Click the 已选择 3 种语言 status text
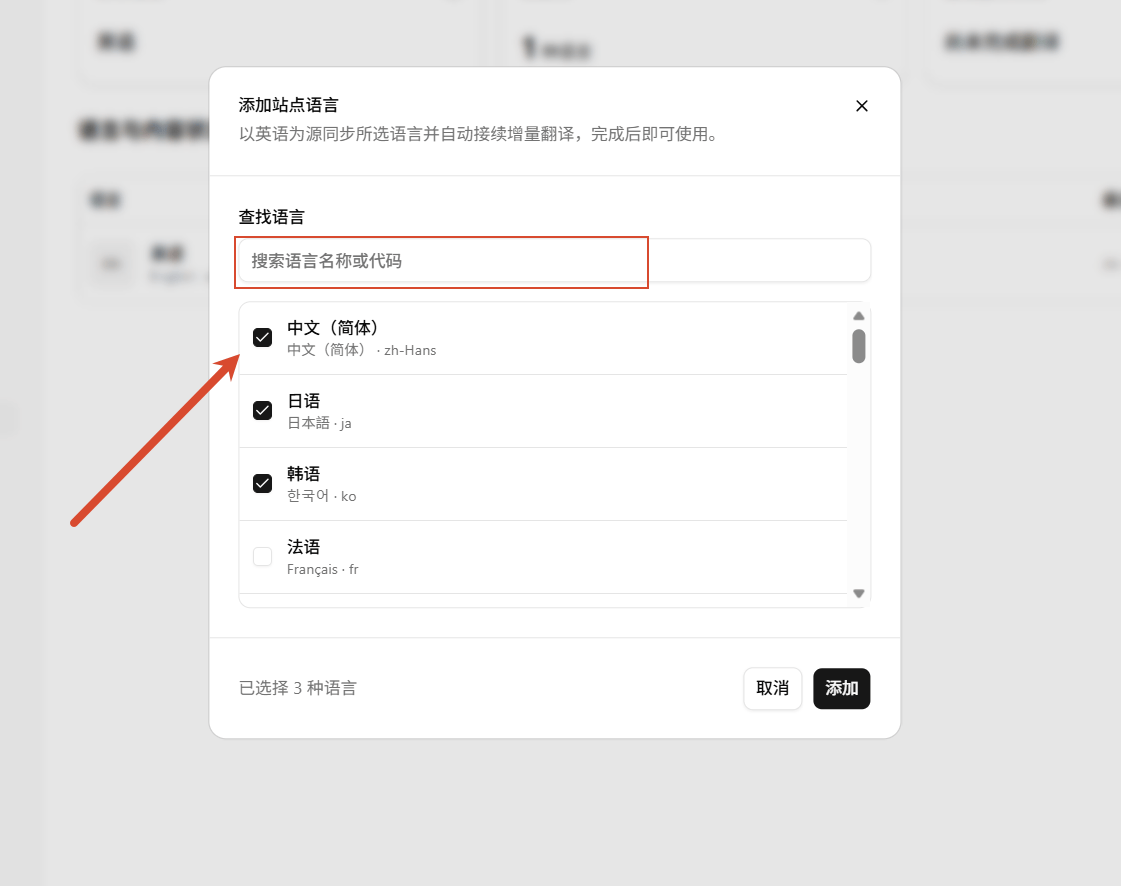 297,688
